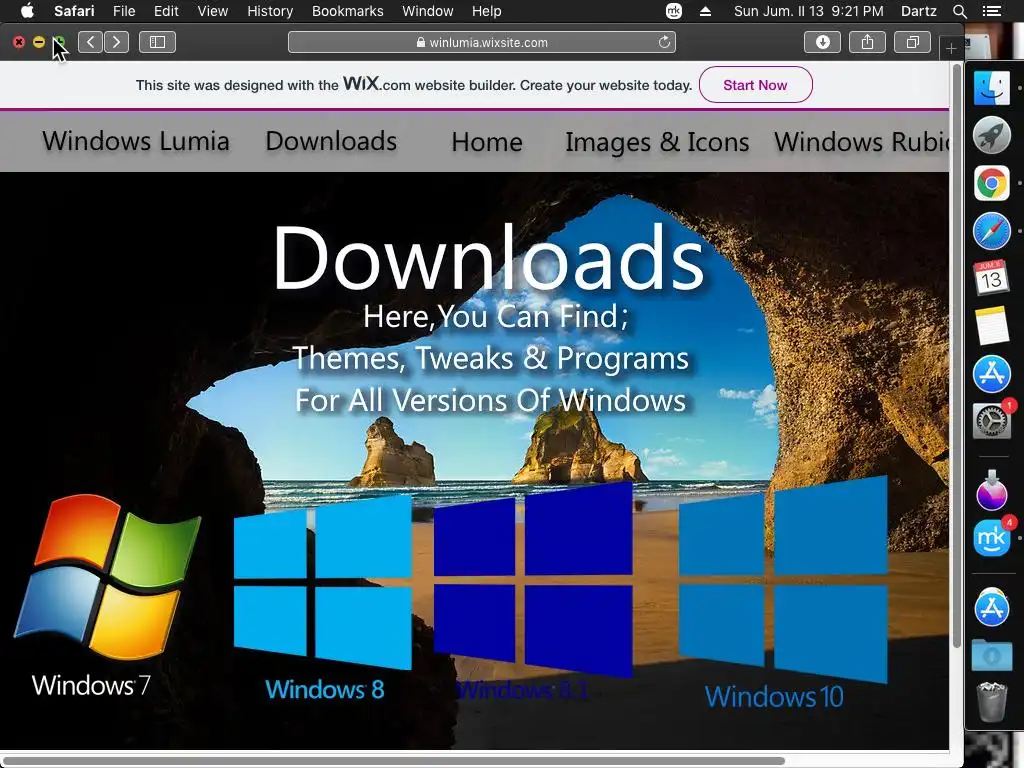Click the Dartz user name
Viewport: 1024px width, 768px height.
tap(918, 11)
